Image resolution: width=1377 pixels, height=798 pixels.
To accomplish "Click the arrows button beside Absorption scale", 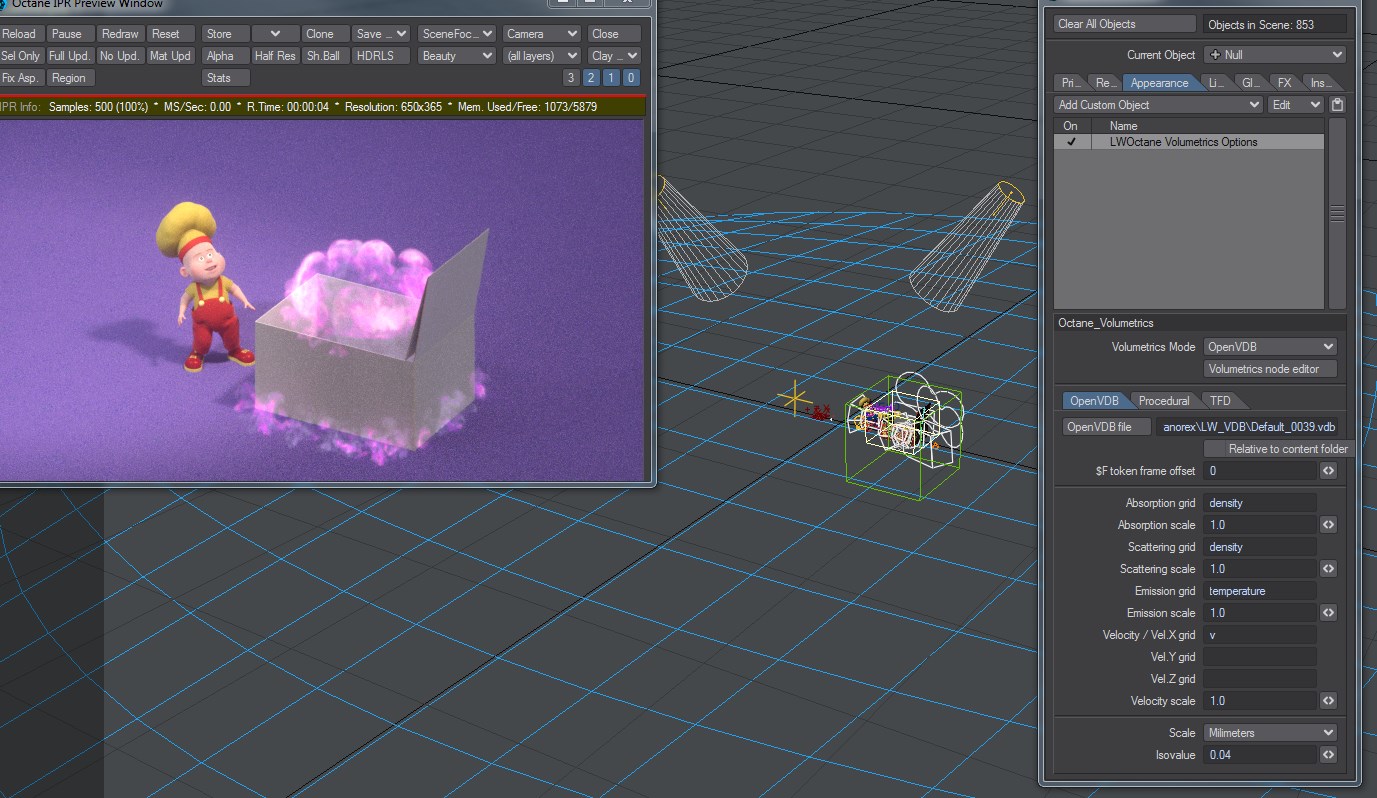I will 1329,525.
